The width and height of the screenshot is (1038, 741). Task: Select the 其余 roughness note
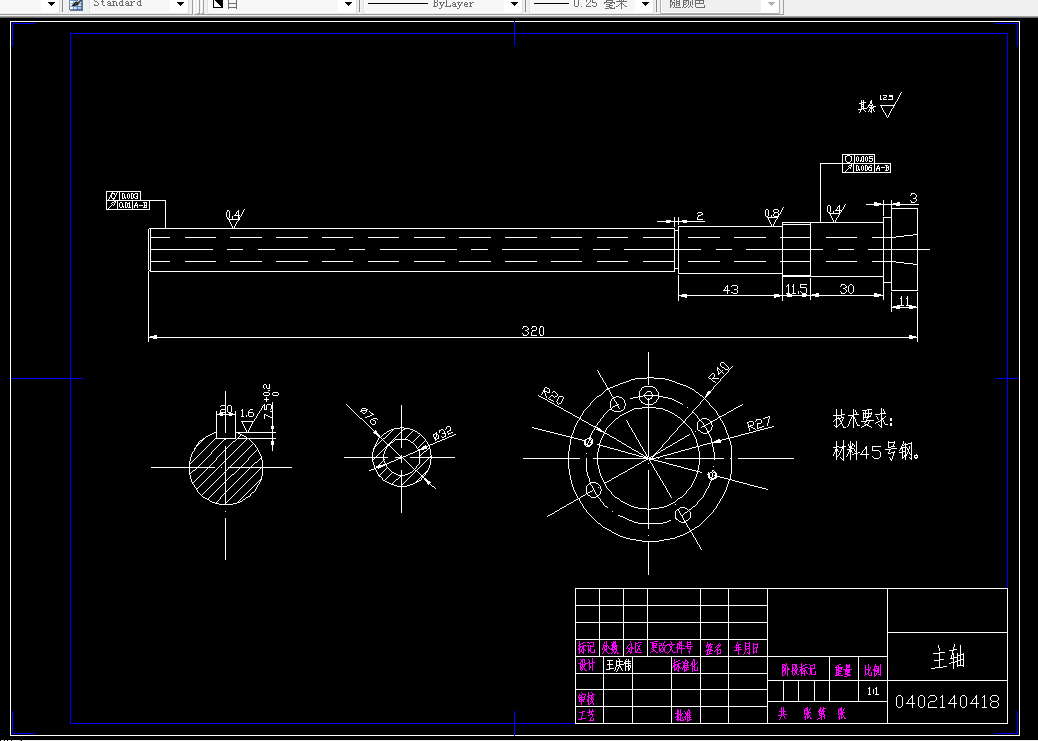pyautogui.click(x=880, y=105)
